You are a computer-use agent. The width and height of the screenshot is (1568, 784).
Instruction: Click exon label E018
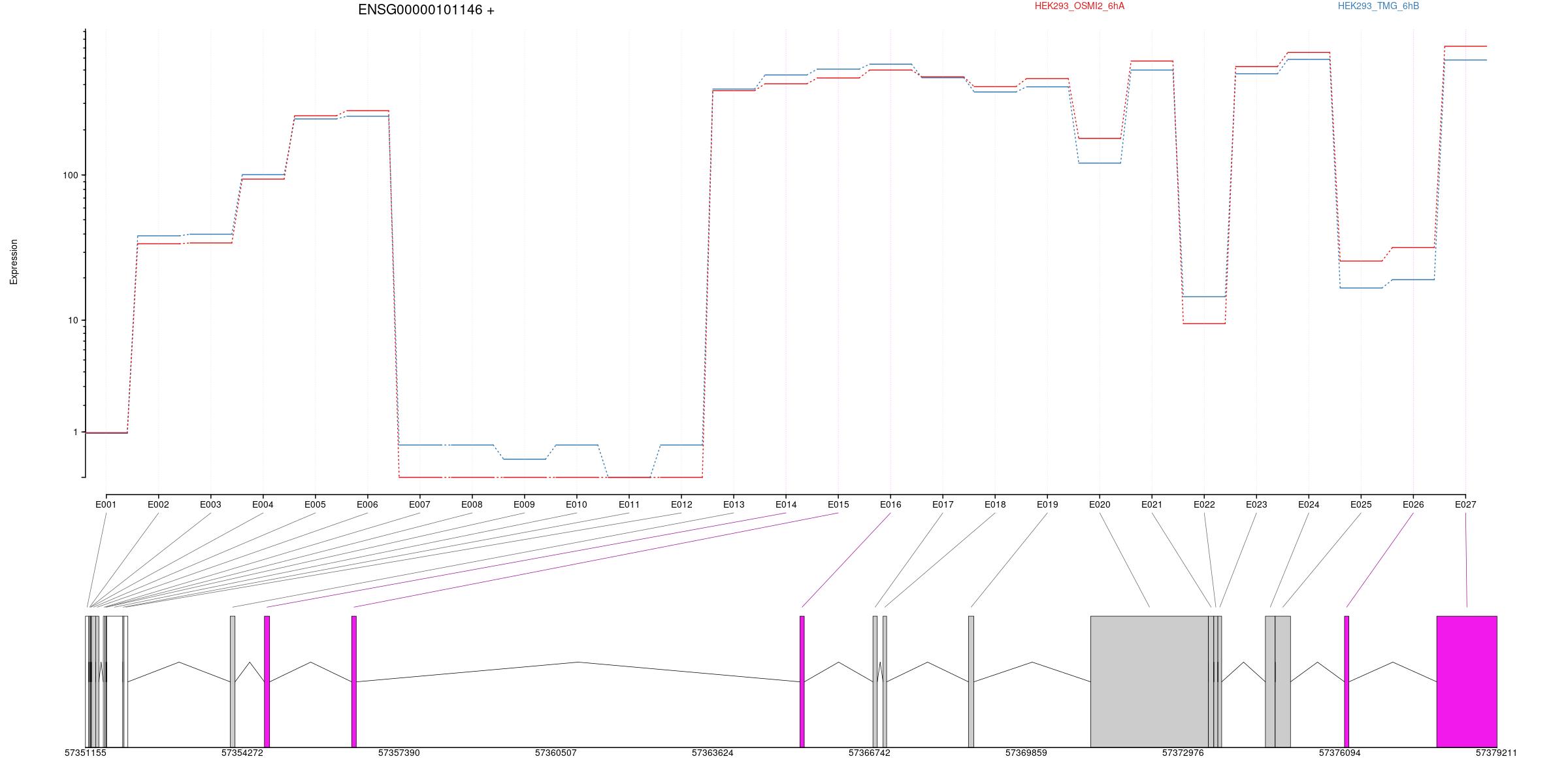click(995, 504)
